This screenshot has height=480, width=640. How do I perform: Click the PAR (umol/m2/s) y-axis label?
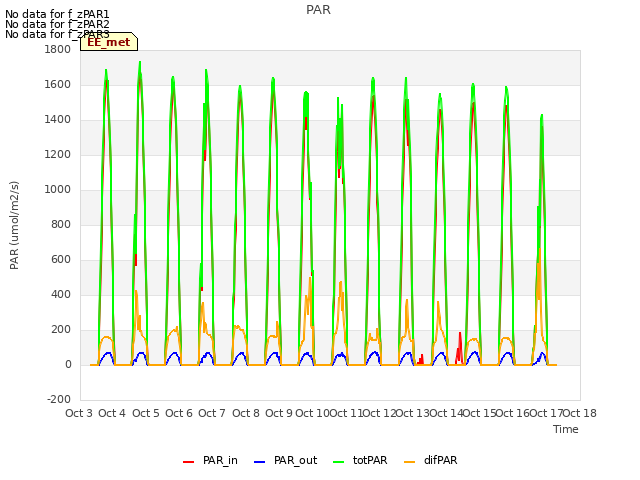point(14,225)
